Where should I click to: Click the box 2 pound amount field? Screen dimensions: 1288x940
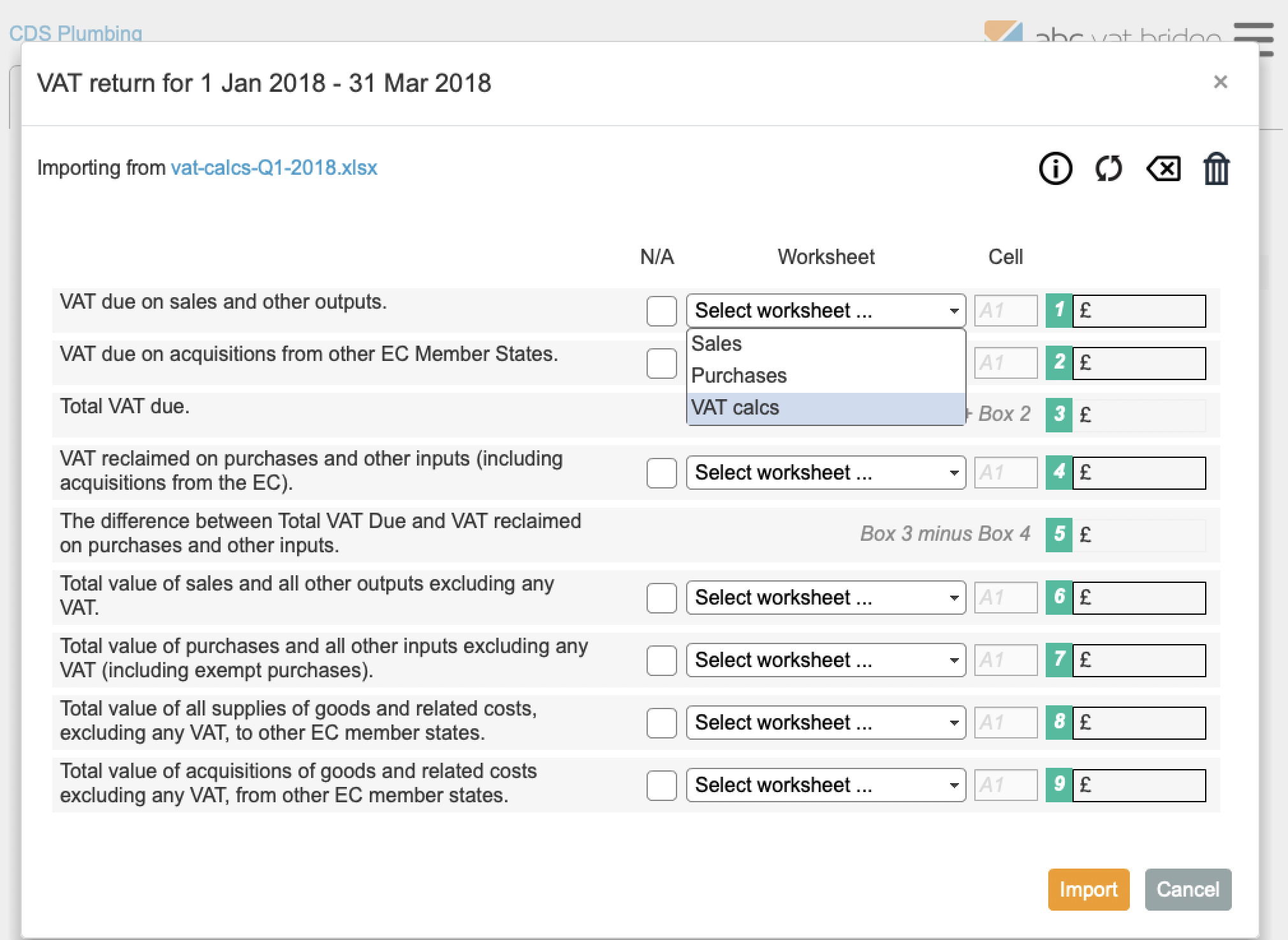[1139, 363]
